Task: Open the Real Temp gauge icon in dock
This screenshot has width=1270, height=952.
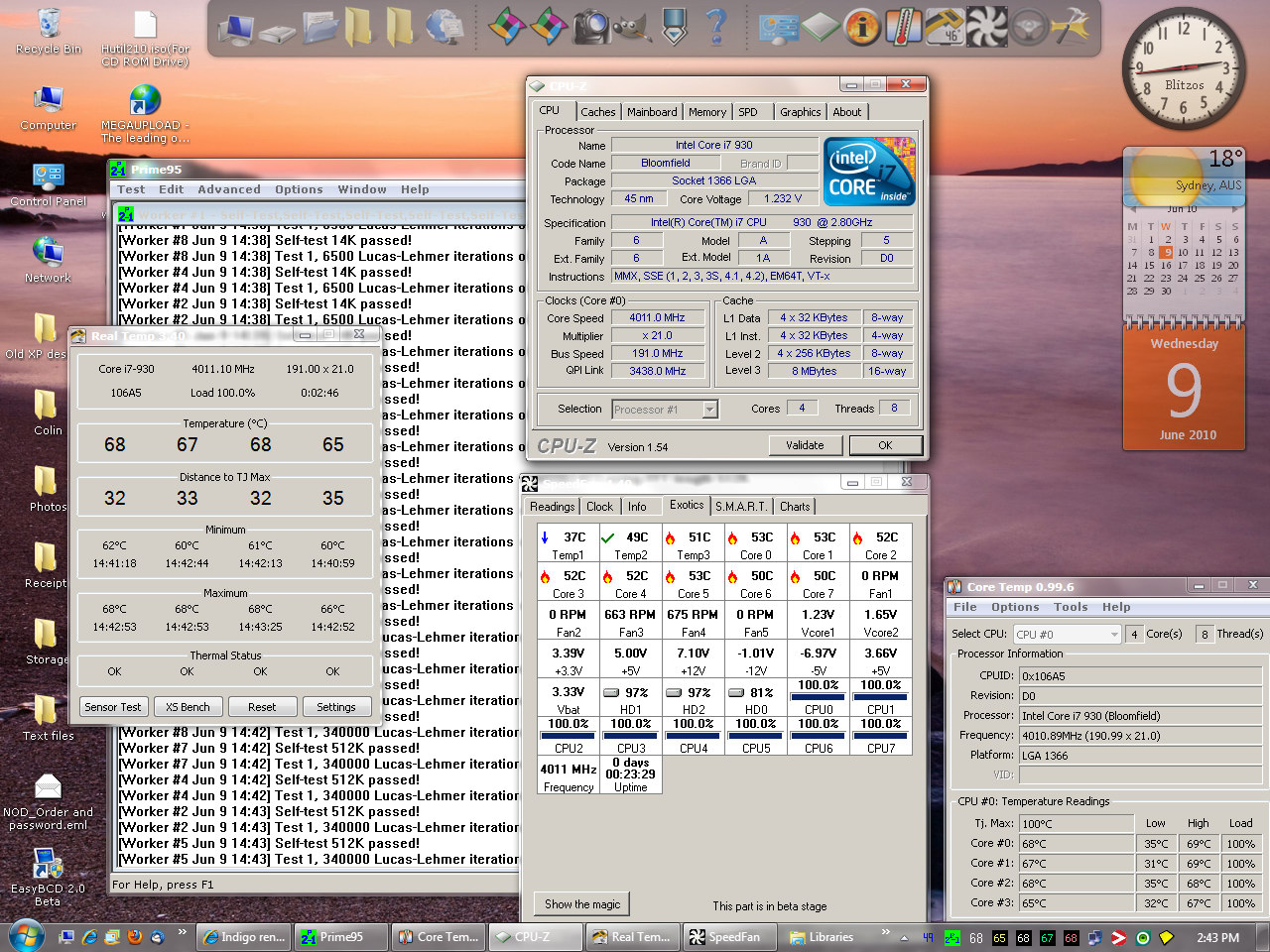Action: tap(944, 27)
